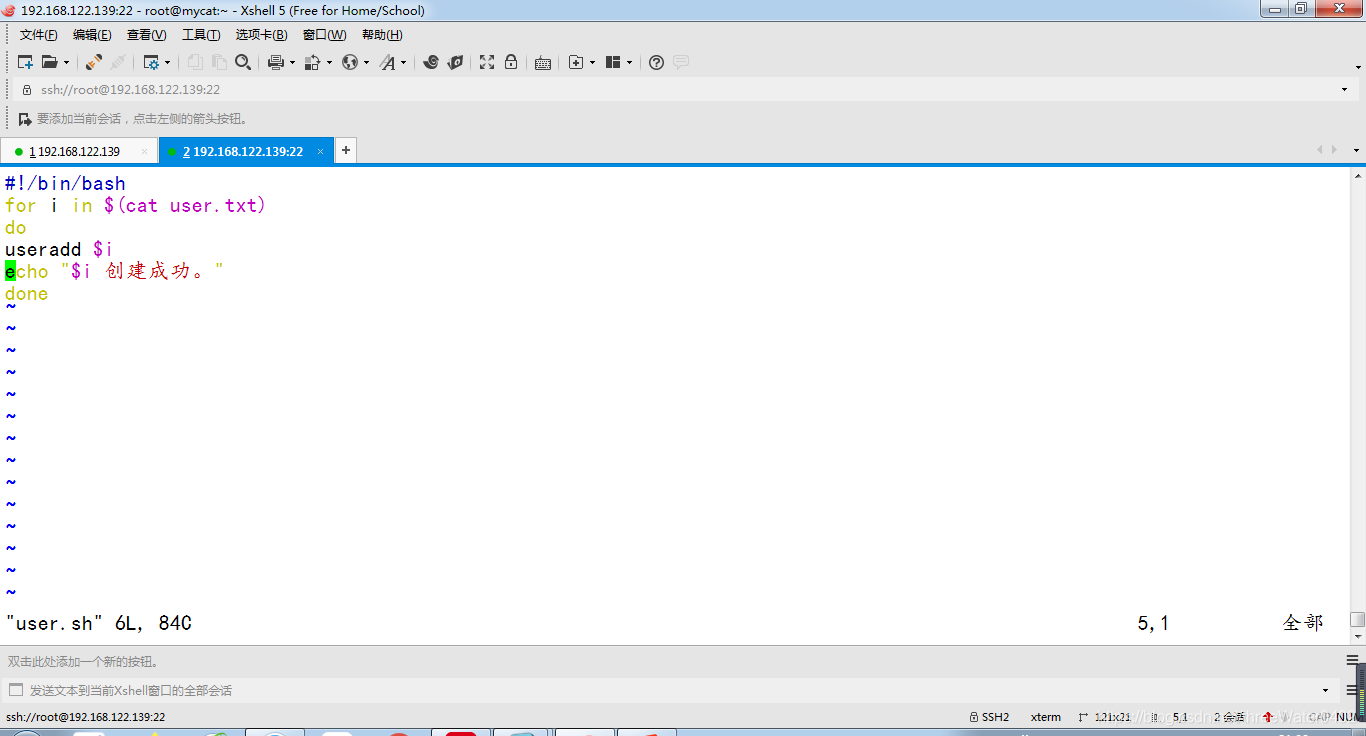This screenshot has height=736, width=1366.
Task: Click the swirl Xftp icon
Action: coord(431,62)
